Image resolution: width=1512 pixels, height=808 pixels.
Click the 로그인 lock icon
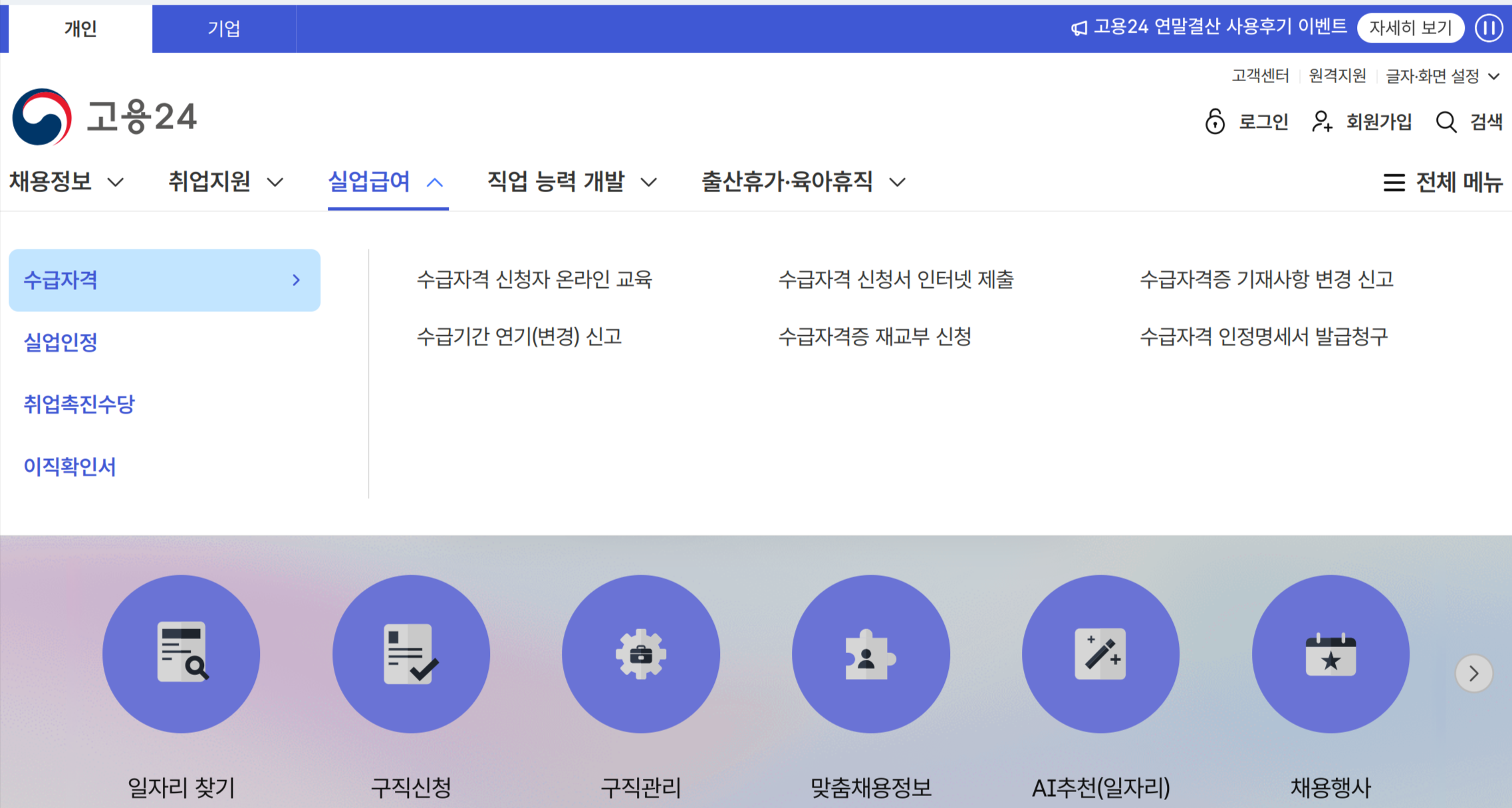pos(1215,122)
